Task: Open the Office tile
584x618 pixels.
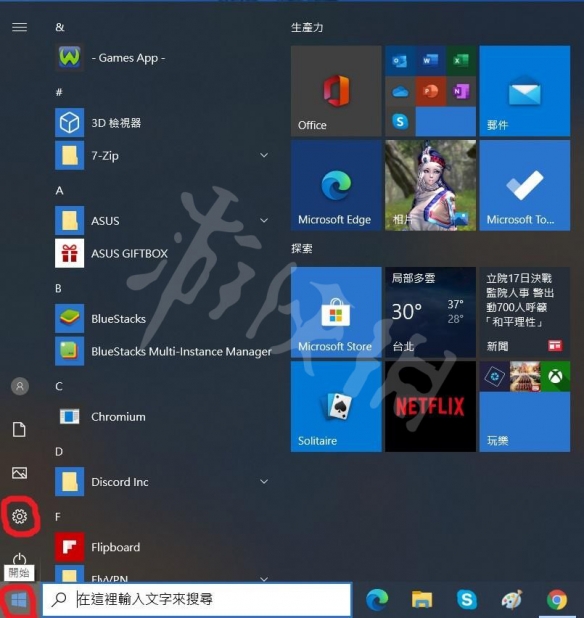Action: click(336, 91)
